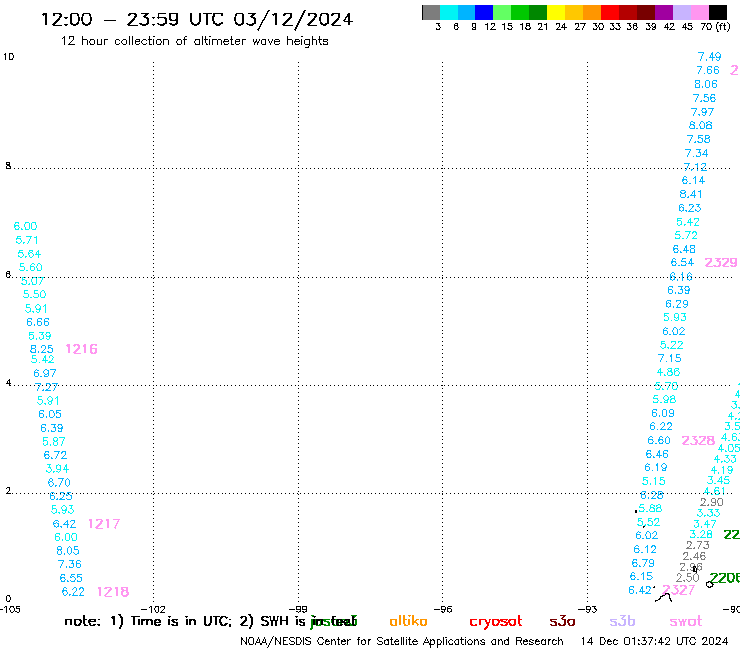
Task: Click the black swatch ending the legend
Action: 718,12
